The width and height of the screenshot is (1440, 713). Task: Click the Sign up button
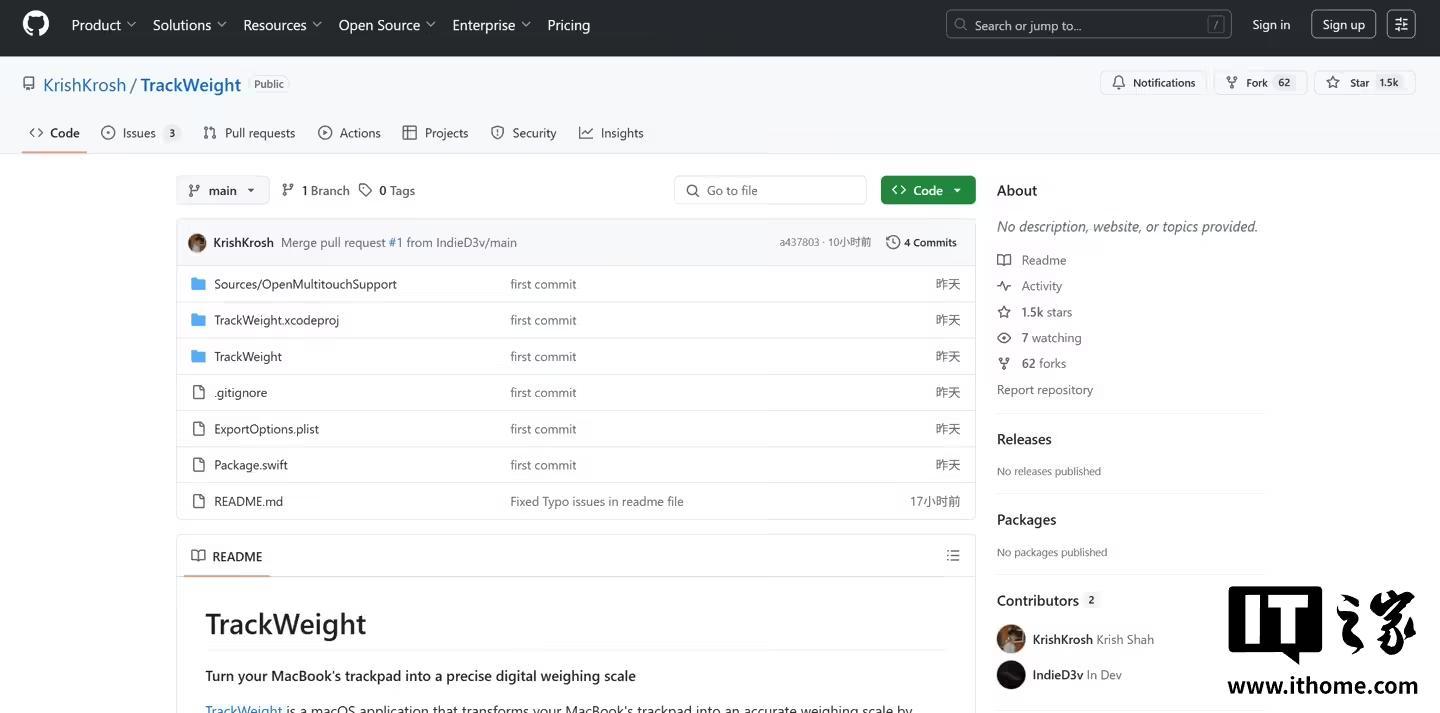1343,25
